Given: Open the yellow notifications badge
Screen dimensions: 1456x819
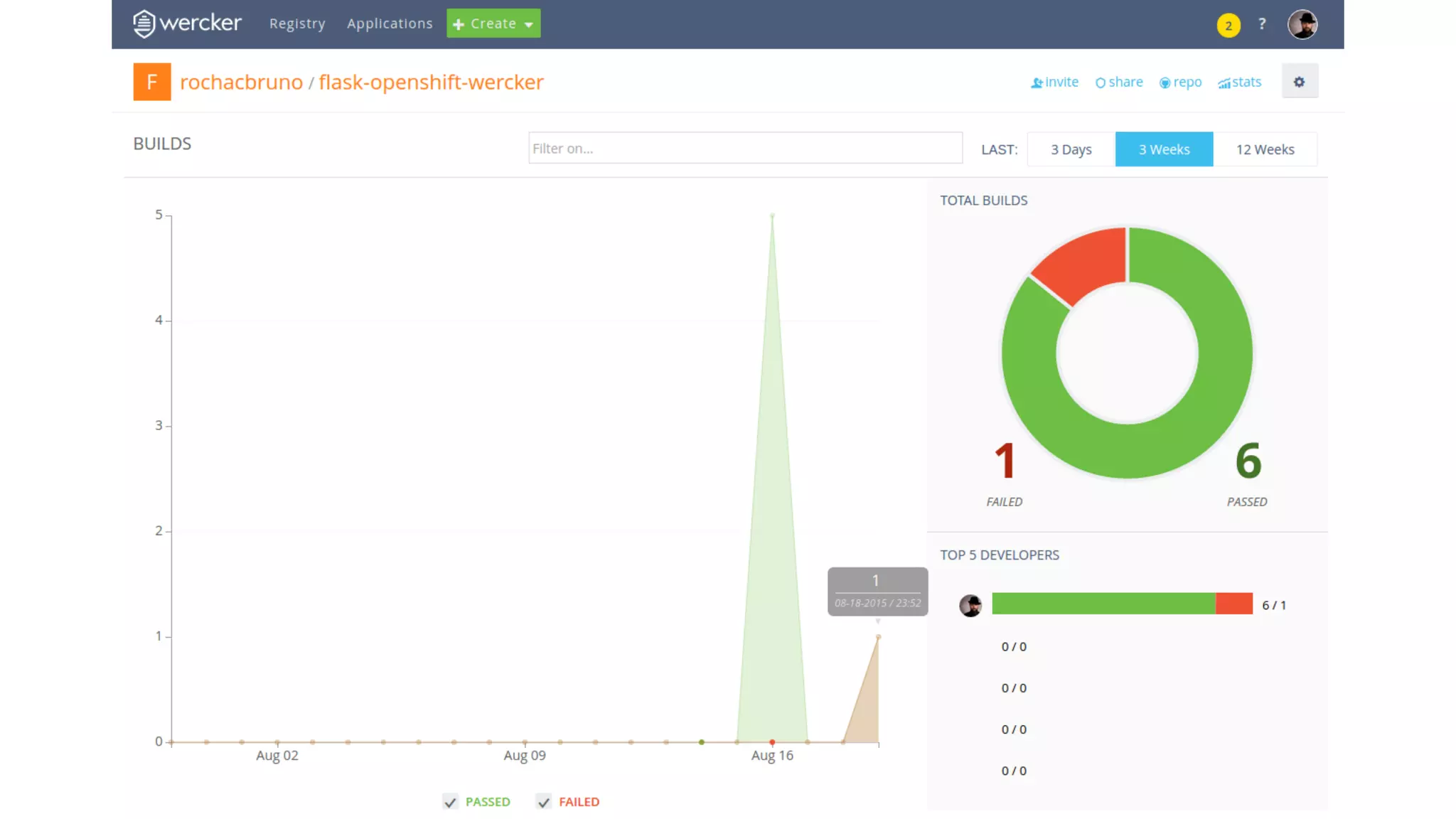Looking at the screenshot, I should (1228, 26).
